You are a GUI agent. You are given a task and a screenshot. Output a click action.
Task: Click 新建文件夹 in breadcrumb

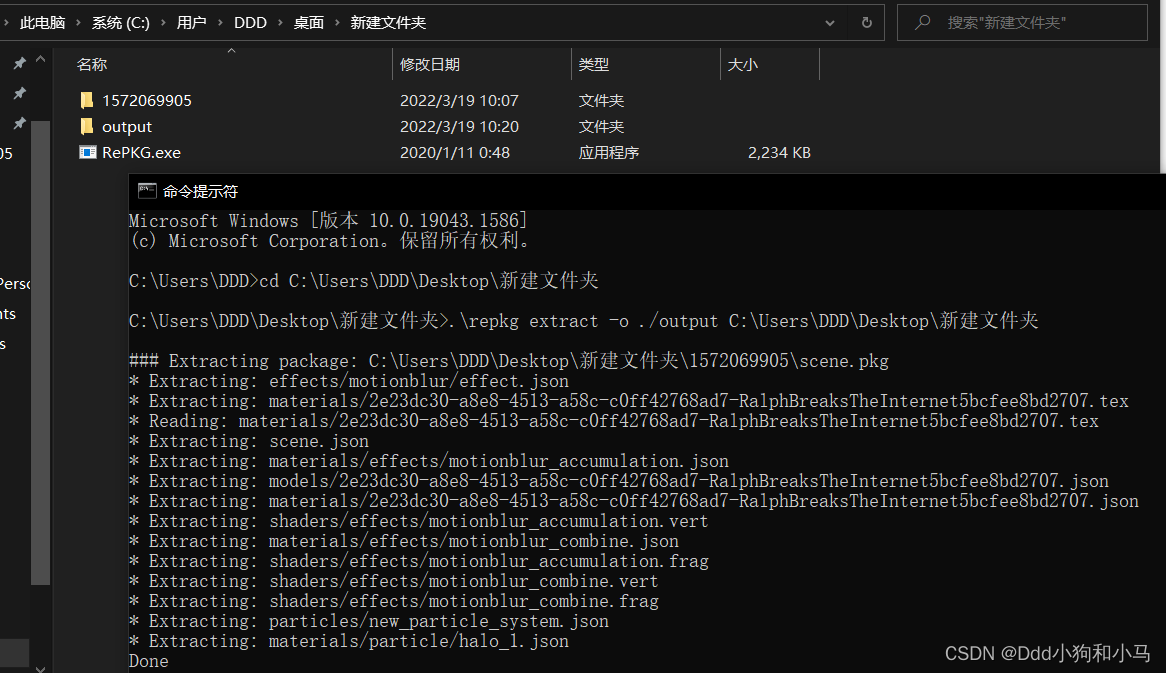coord(388,23)
